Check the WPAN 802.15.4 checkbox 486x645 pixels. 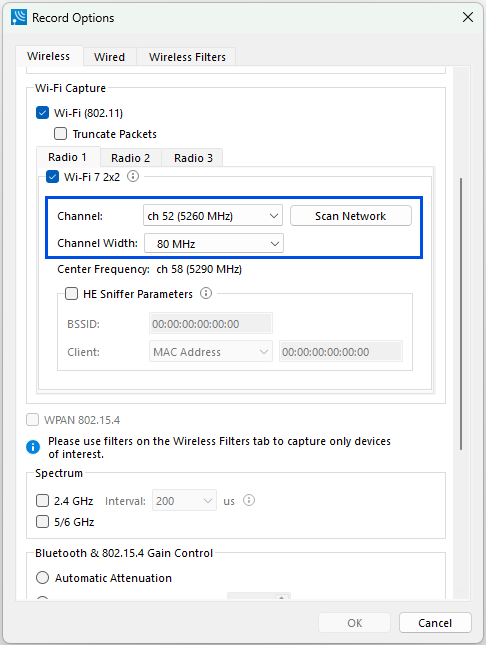click(33, 420)
